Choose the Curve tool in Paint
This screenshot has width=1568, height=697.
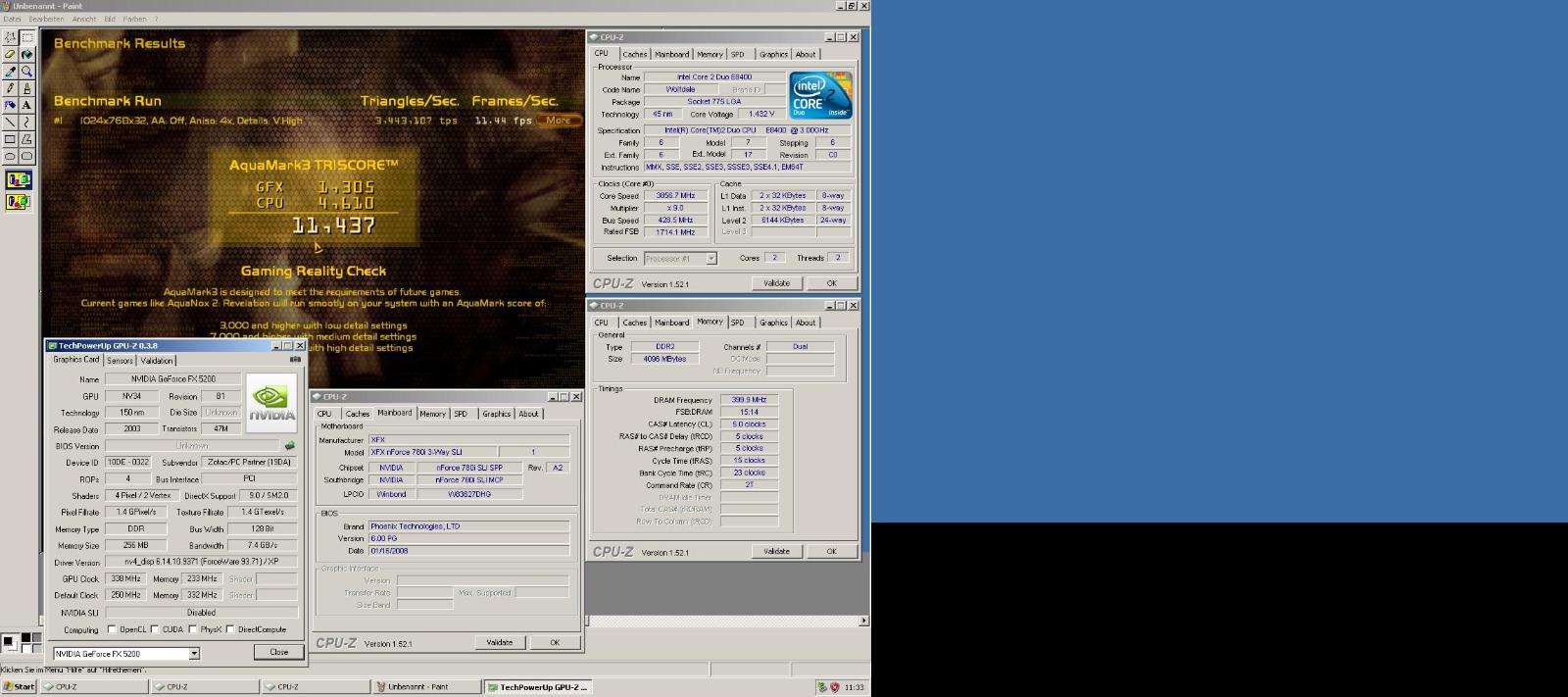point(26,122)
